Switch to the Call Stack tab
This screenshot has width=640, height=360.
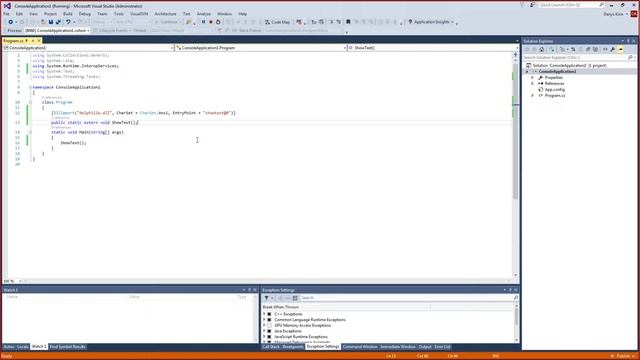[x=271, y=347]
